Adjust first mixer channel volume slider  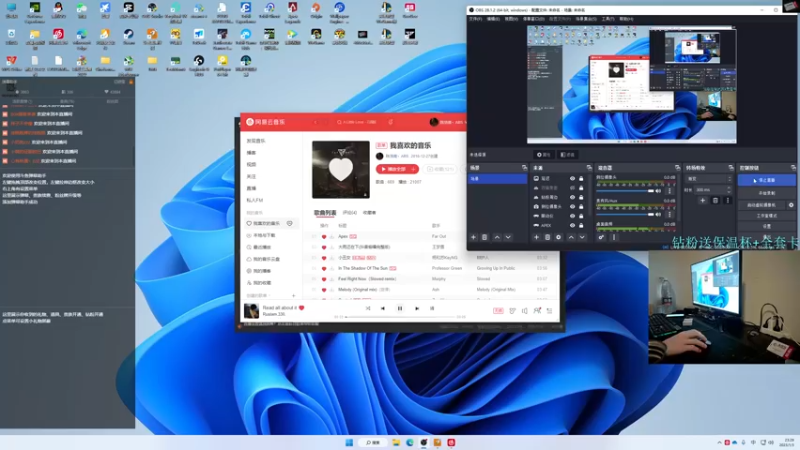coord(625,190)
